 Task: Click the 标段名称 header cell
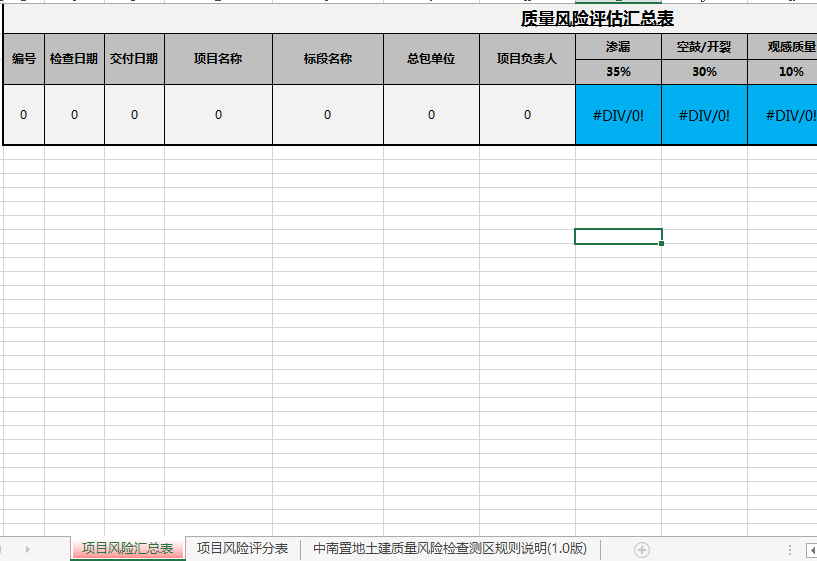click(x=327, y=59)
